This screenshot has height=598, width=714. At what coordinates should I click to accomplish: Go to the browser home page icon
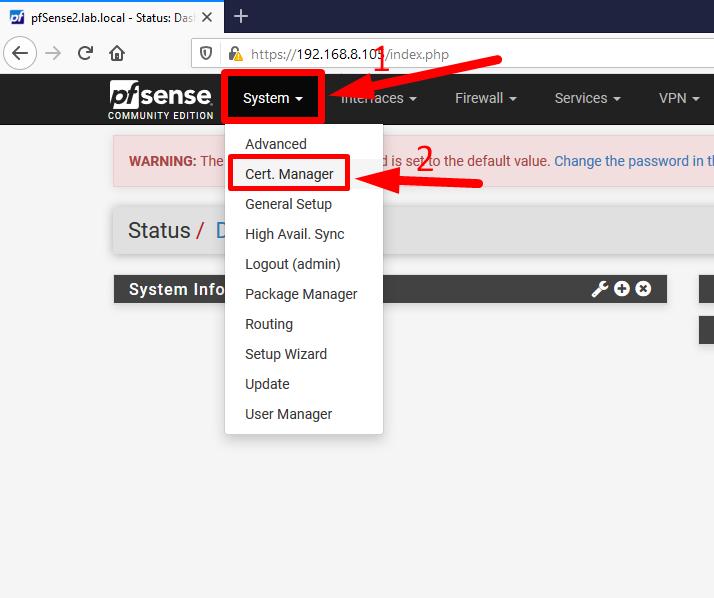(117, 54)
